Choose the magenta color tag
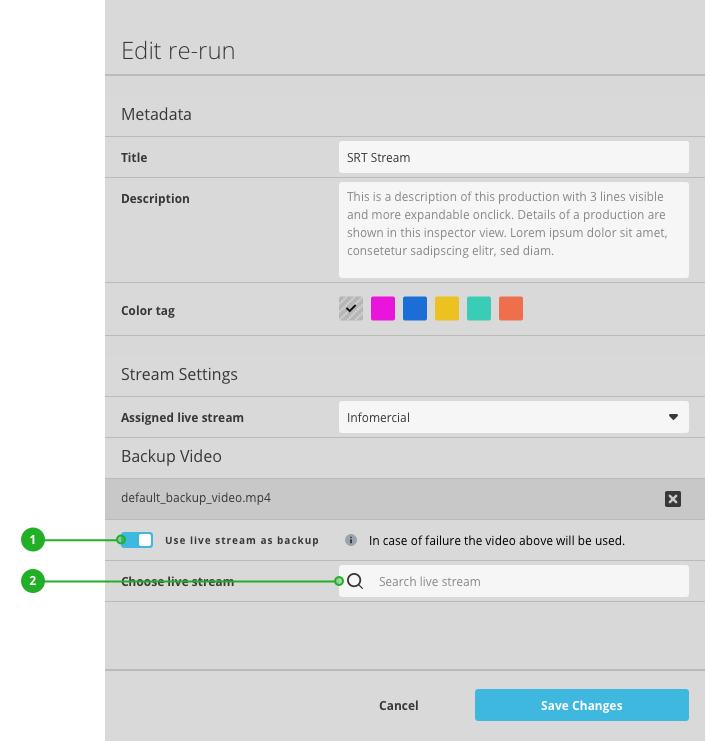 (383, 309)
